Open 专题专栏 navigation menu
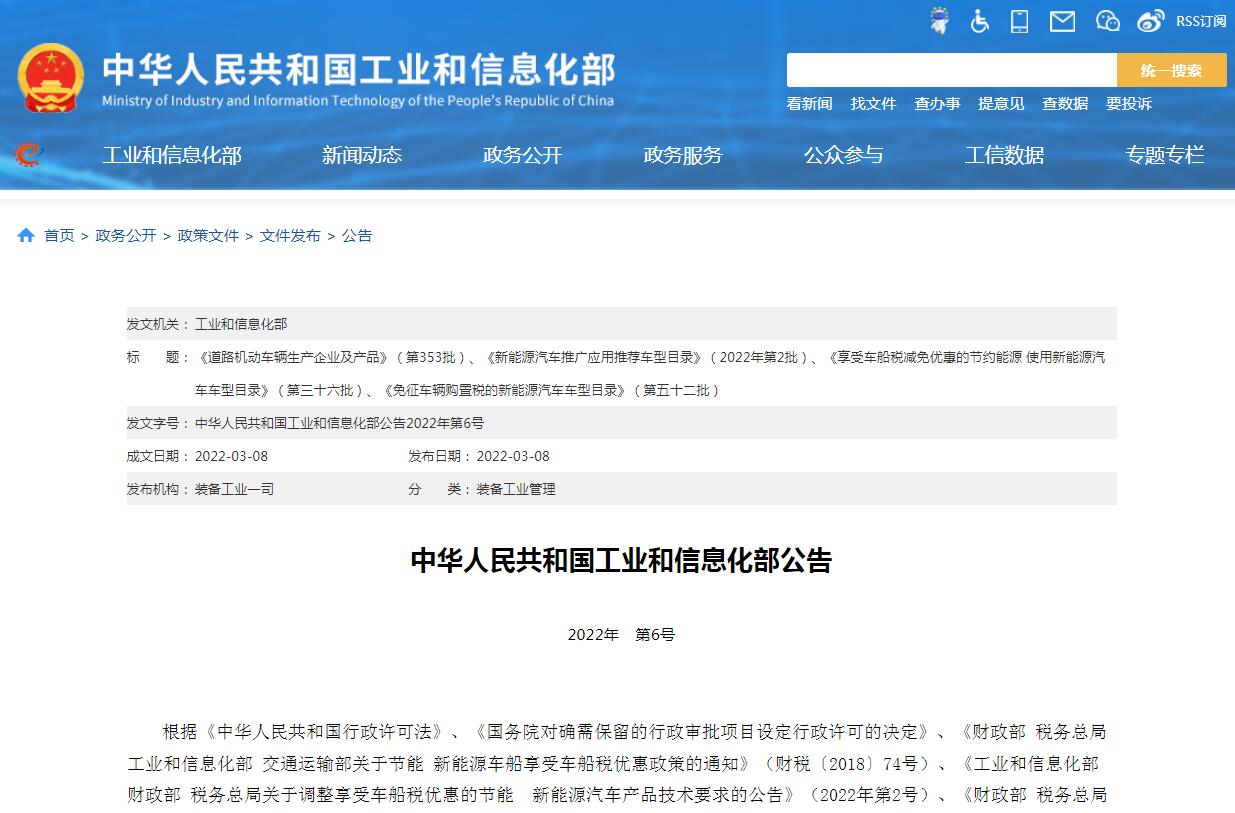 tap(1165, 155)
